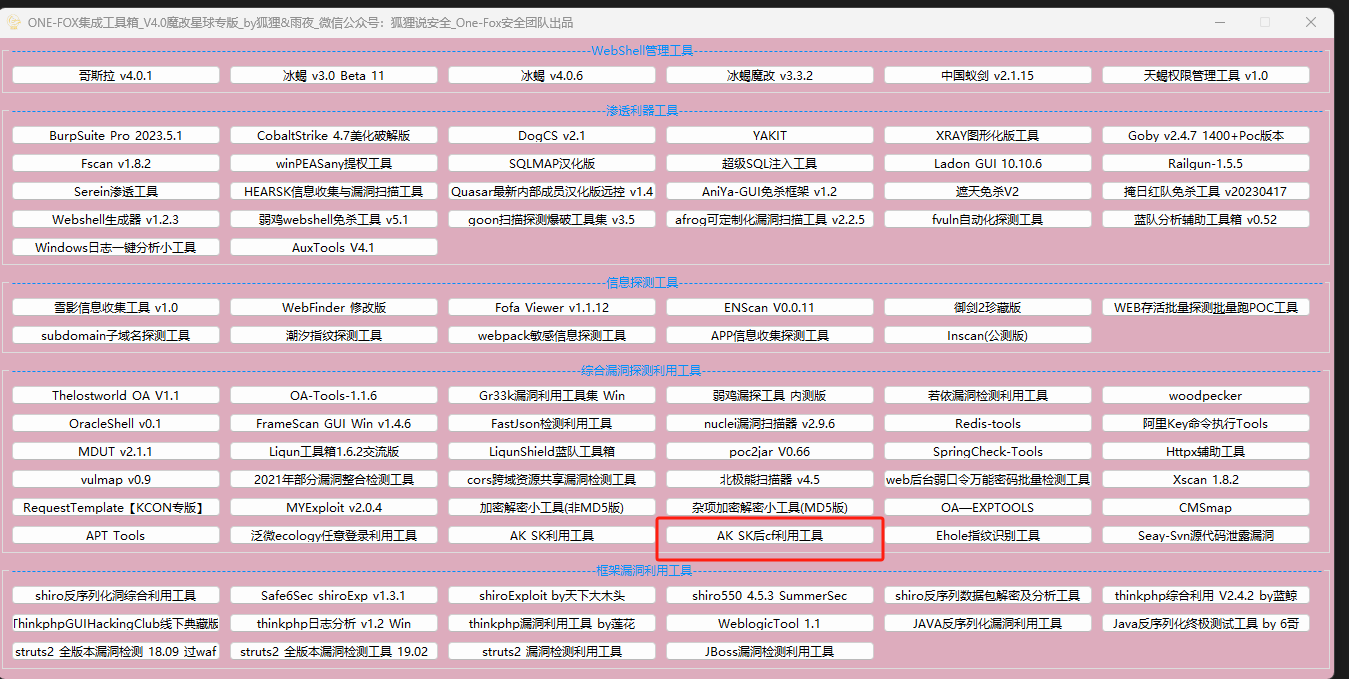Viewport: 1349px width, 679px height.
Task: Open Safe6Sec shiroExp v1.3.1
Action: click(x=334, y=595)
